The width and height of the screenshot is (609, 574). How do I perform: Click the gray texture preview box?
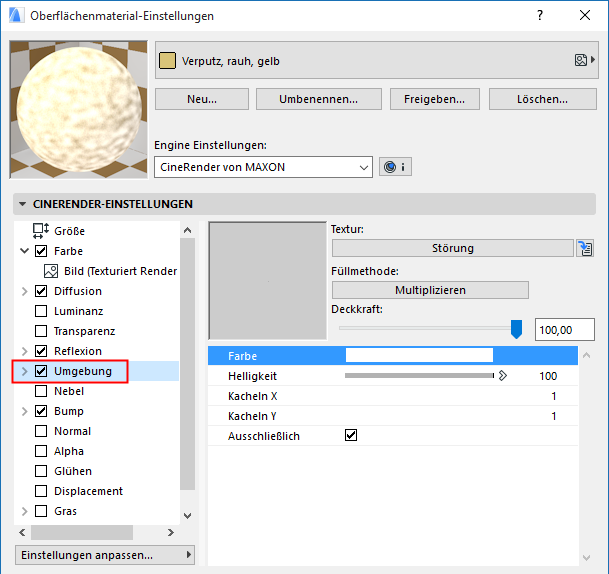click(268, 281)
